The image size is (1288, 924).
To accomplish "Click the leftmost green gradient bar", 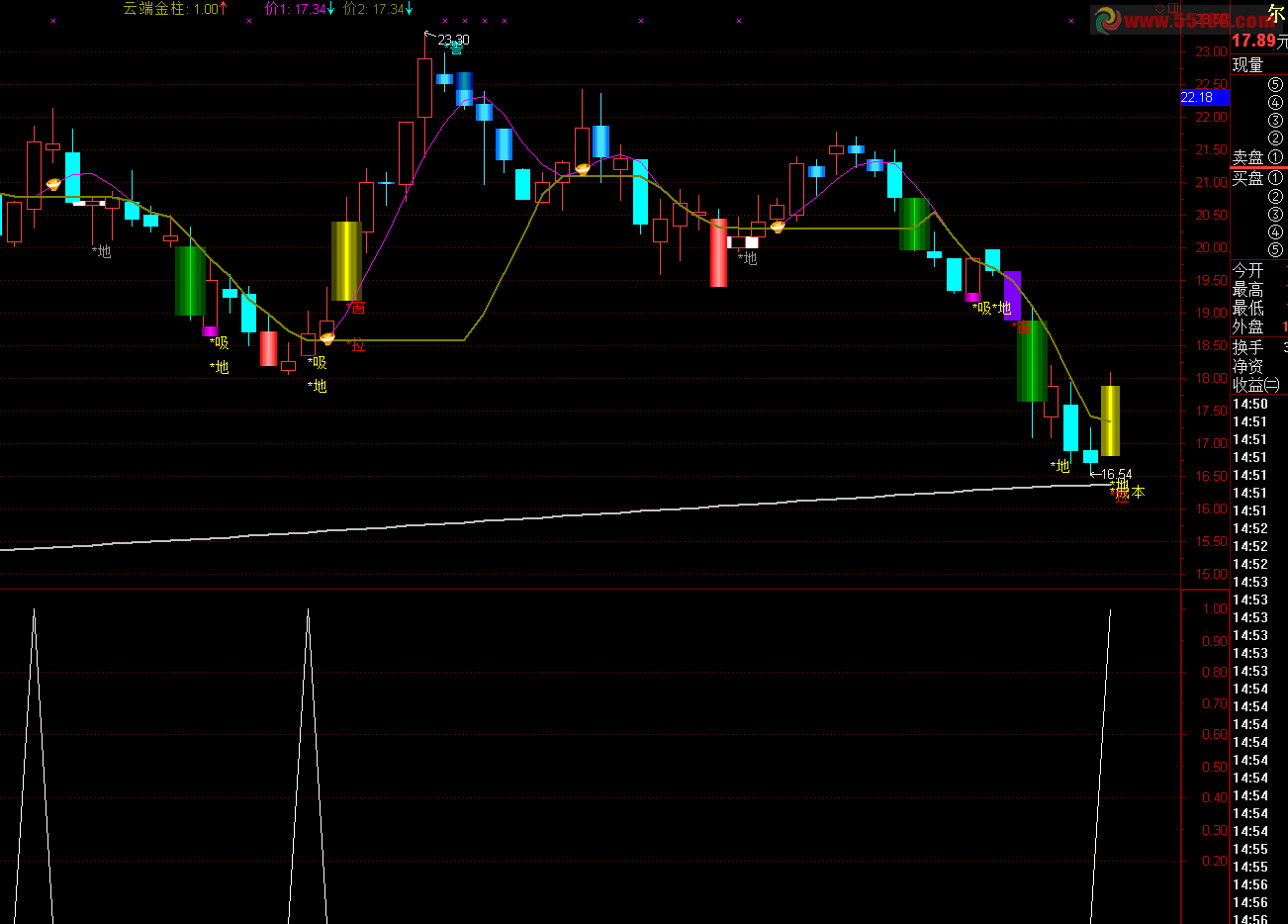I will pos(190,281).
